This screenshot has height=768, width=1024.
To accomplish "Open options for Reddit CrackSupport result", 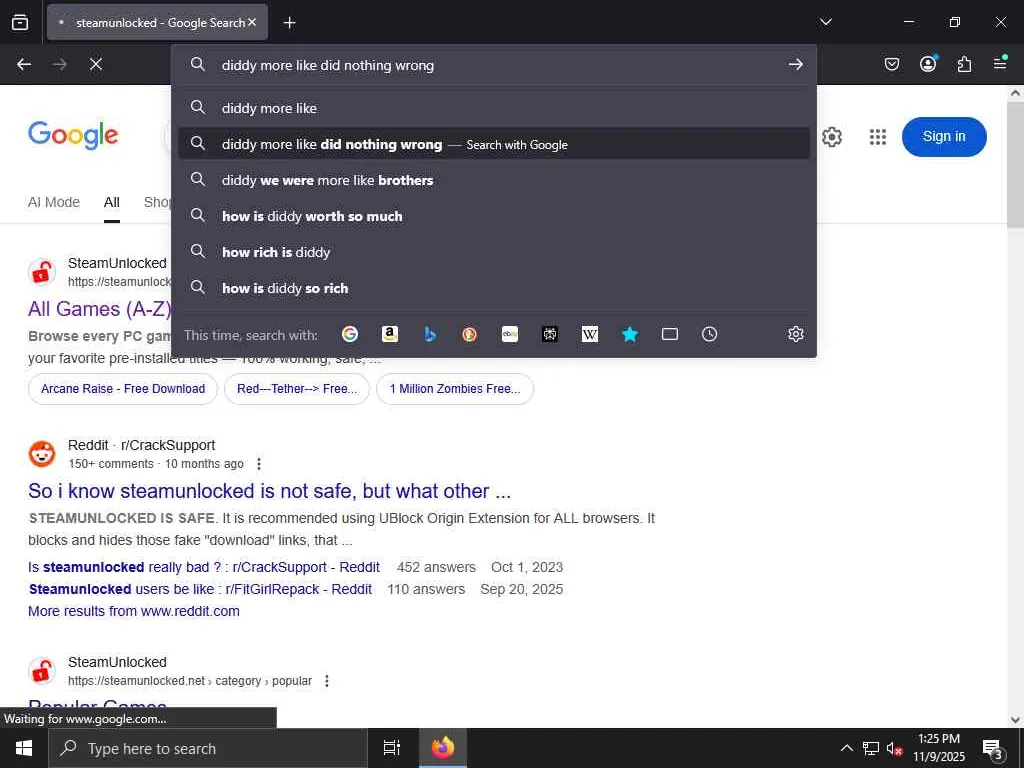I will (259, 464).
